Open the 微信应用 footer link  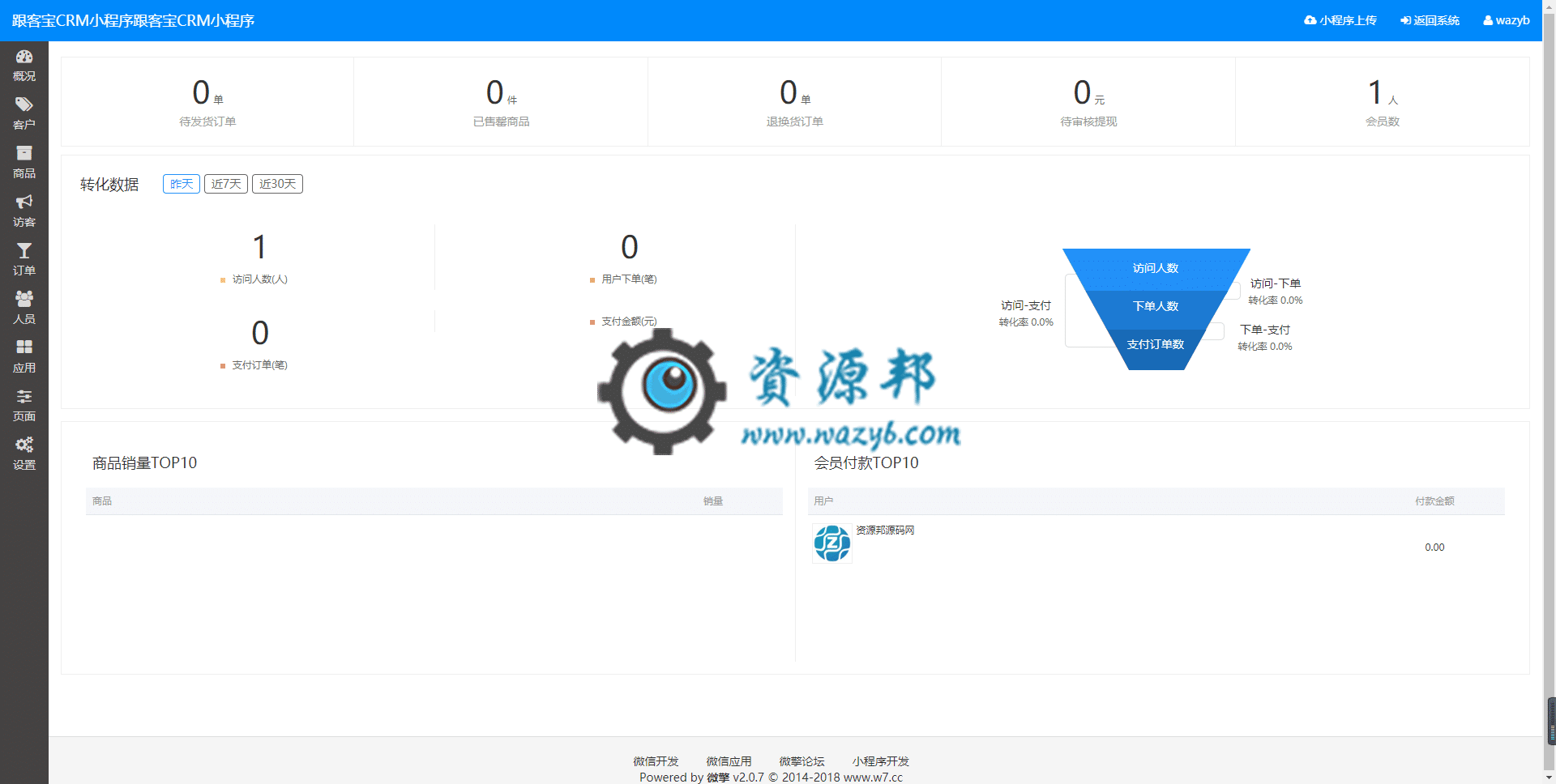tap(729, 761)
